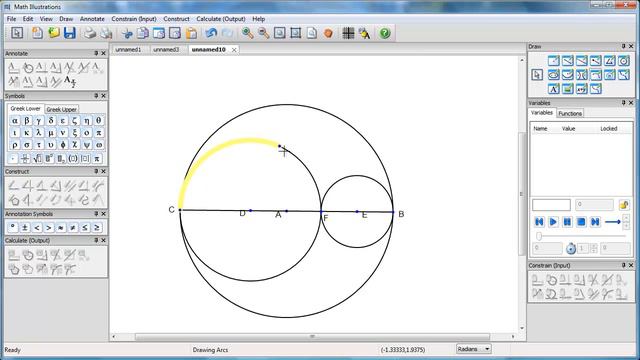The height and width of the screenshot is (360, 640).
Task: Insert lowercase lambda symbol
Action: 38,133
